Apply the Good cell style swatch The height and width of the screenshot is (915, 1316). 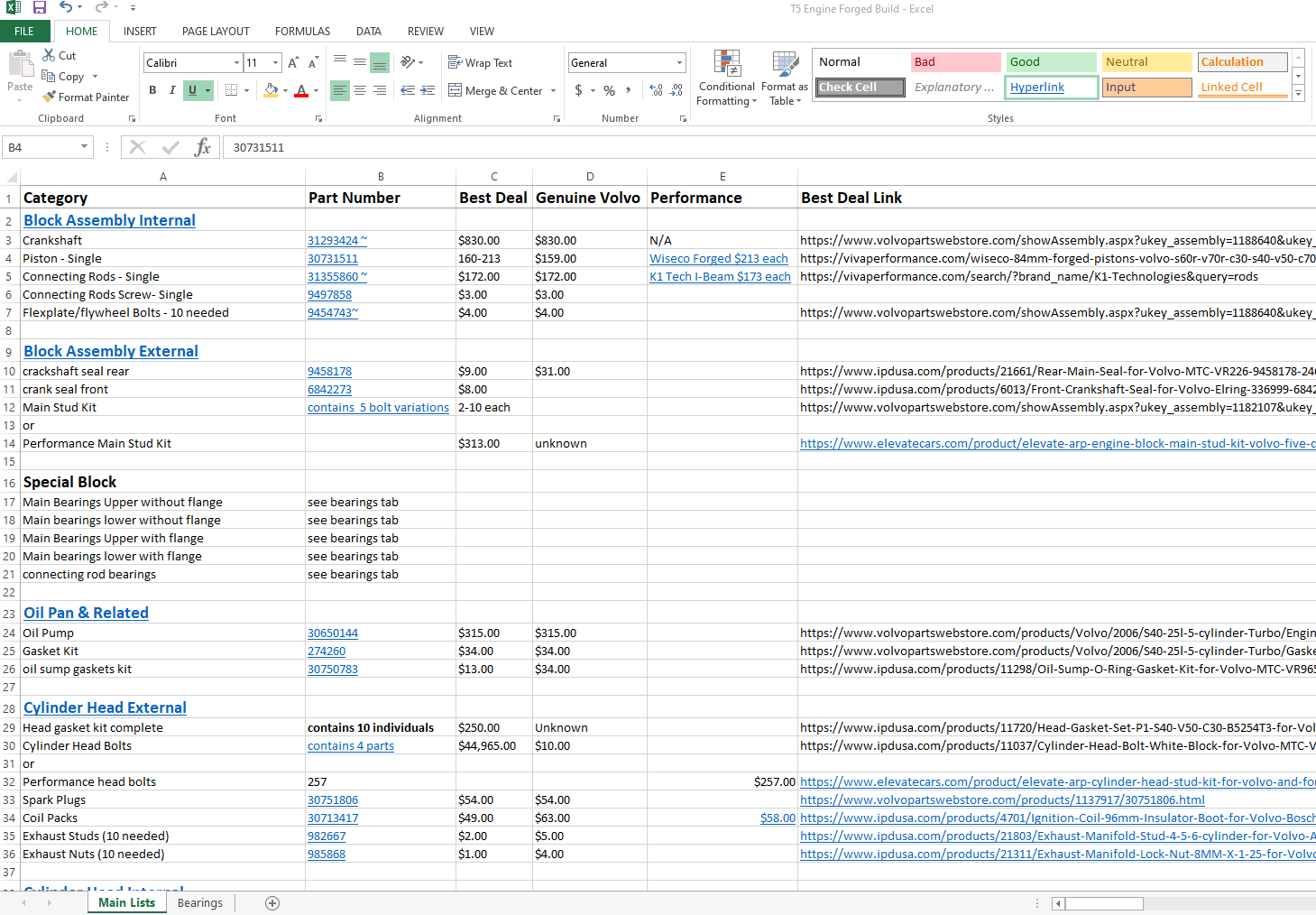[1051, 62]
